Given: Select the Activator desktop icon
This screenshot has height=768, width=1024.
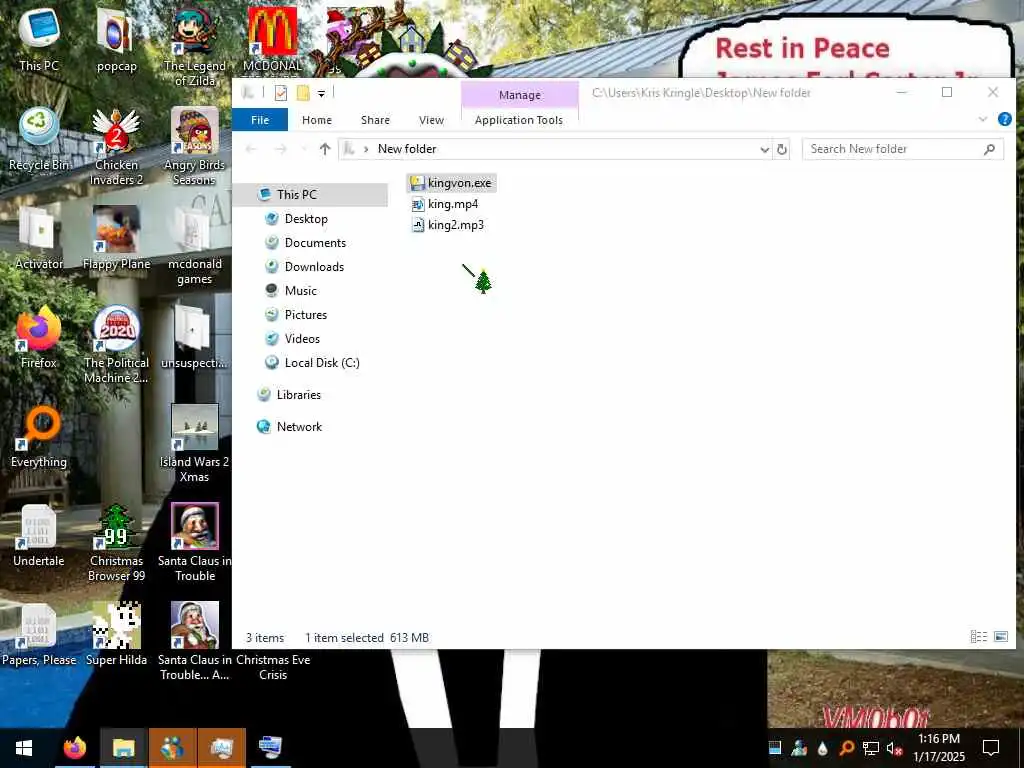Looking at the screenshot, I should (39, 238).
